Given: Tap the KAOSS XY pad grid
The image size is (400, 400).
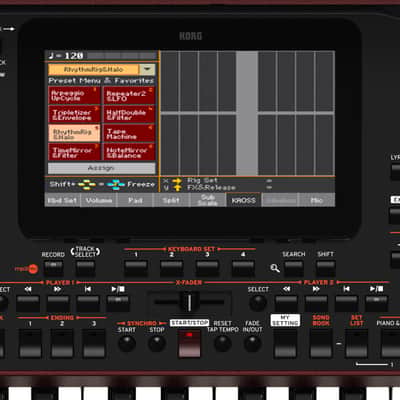Looking at the screenshot, I should 248,113.
